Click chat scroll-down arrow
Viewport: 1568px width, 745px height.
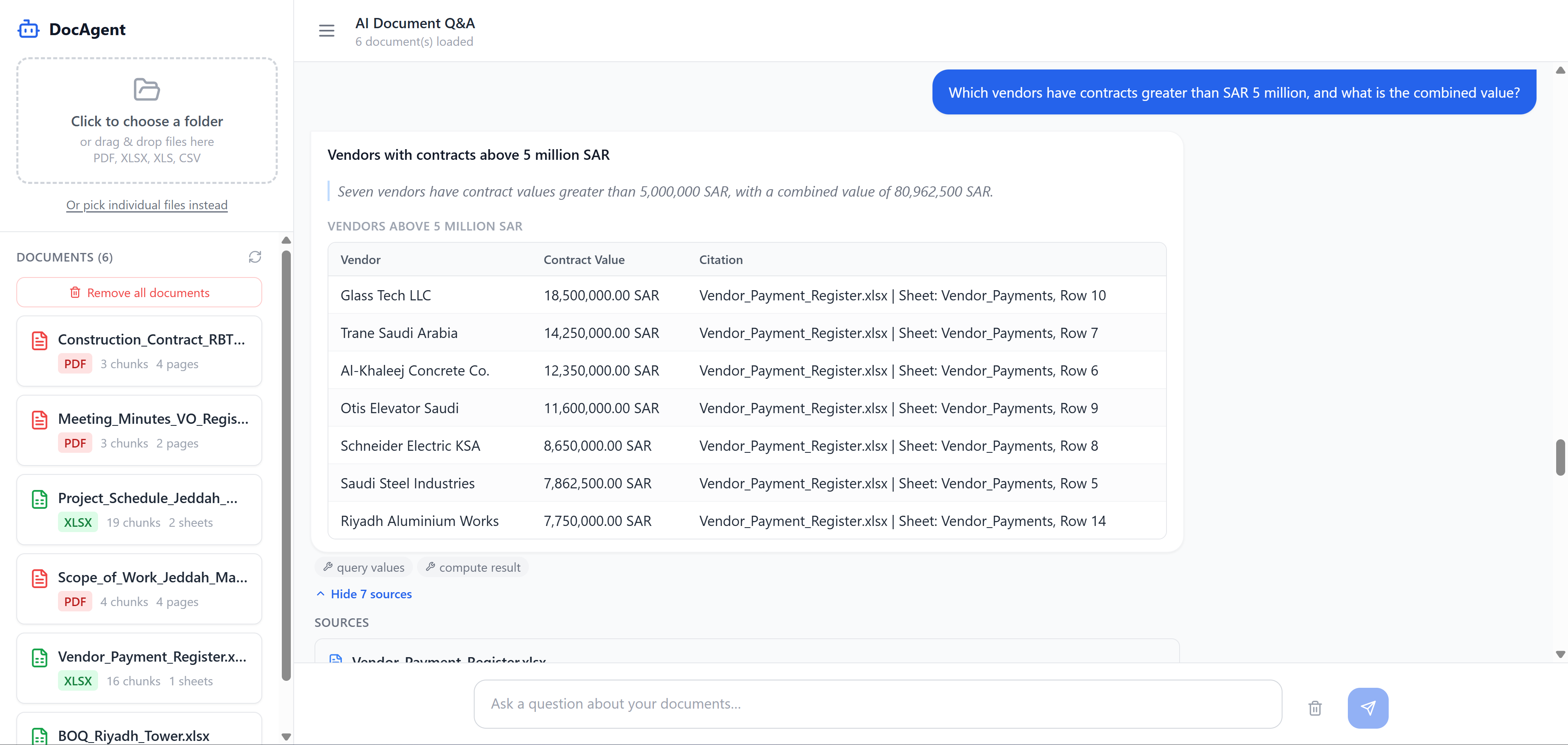(x=1560, y=653)
